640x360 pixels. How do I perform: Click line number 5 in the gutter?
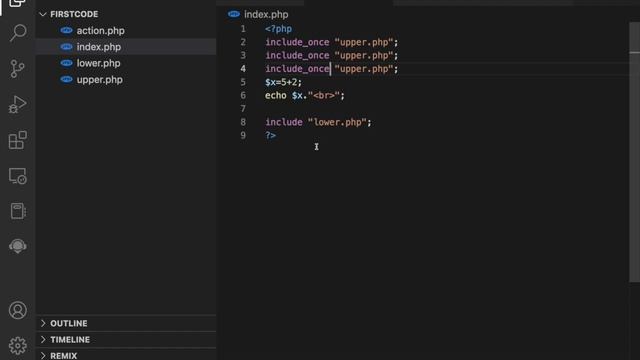243,82
